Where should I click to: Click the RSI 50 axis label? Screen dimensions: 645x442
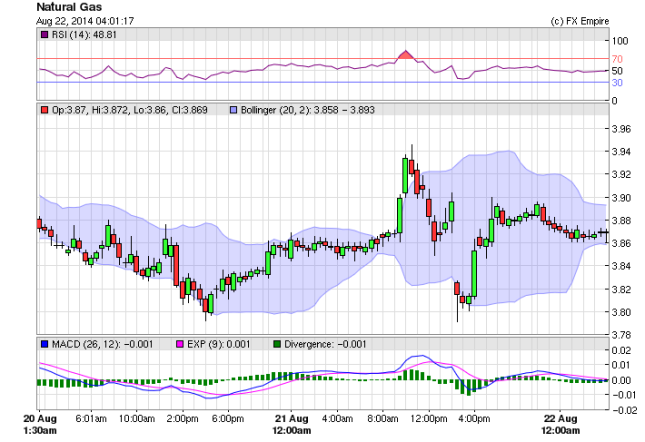(x=617, y=71)
